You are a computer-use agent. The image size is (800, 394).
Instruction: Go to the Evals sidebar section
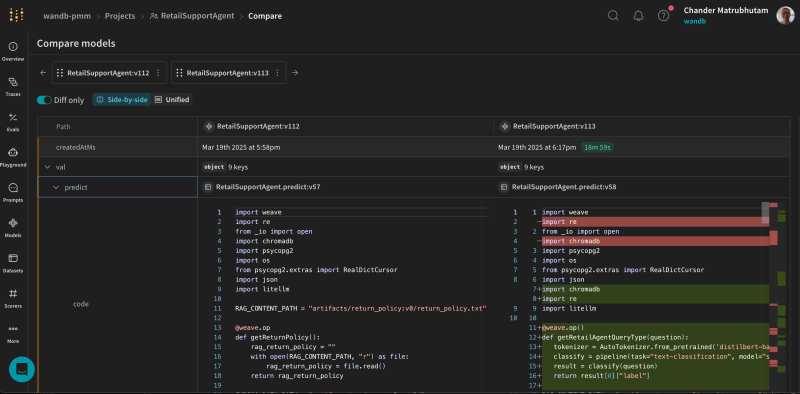point(13,122)
